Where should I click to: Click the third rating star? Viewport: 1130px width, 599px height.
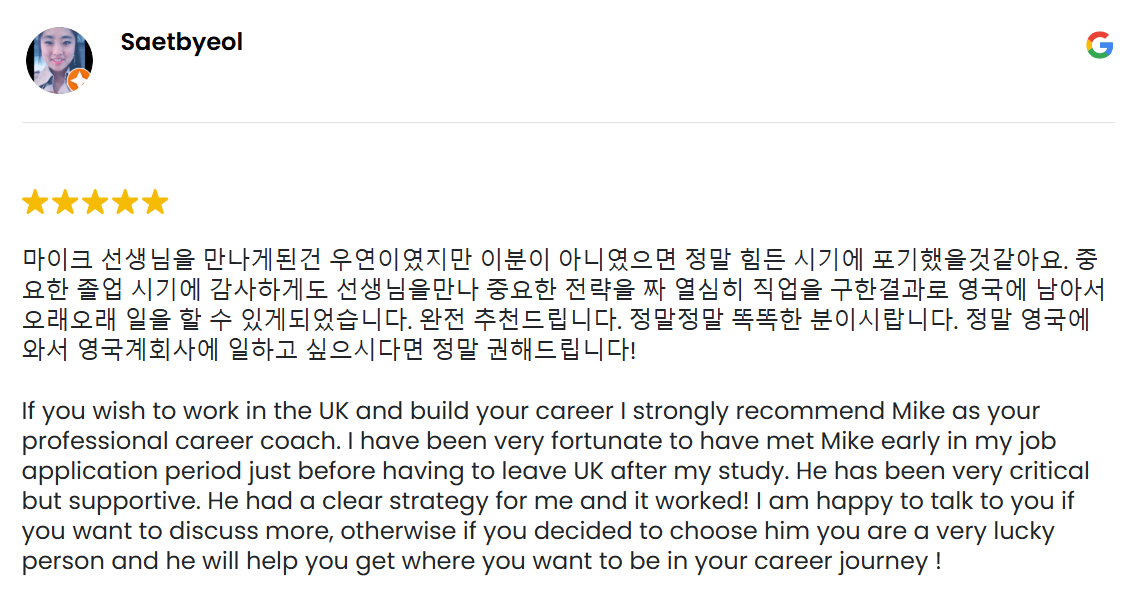coord(95,203)
